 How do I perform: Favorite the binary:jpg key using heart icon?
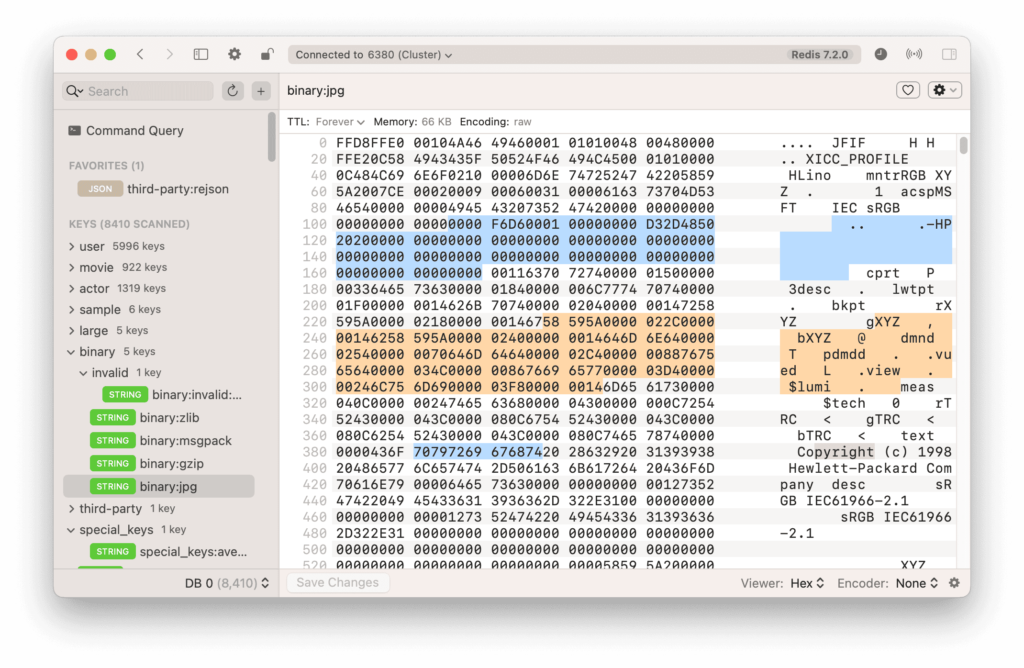[907, 89]
